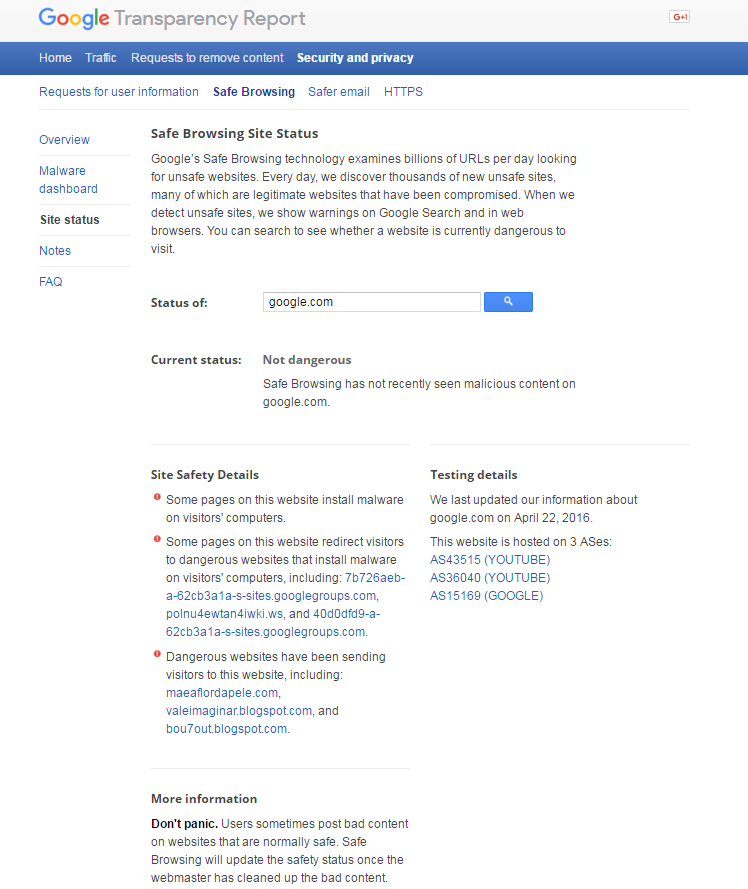Click red warning icon beside 'Dangerous websites' item
Image resolution: width=748 pixels, height=889 pixels.
click(157, 654)
